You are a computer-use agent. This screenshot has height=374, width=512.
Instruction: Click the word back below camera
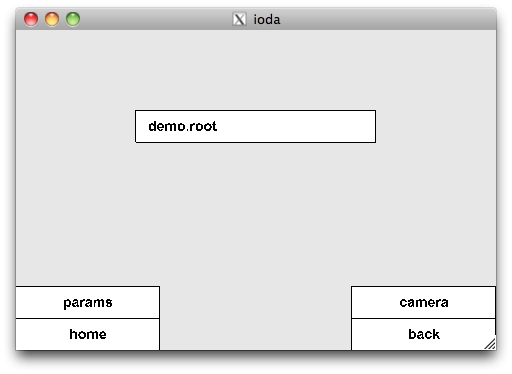point(424,334)
